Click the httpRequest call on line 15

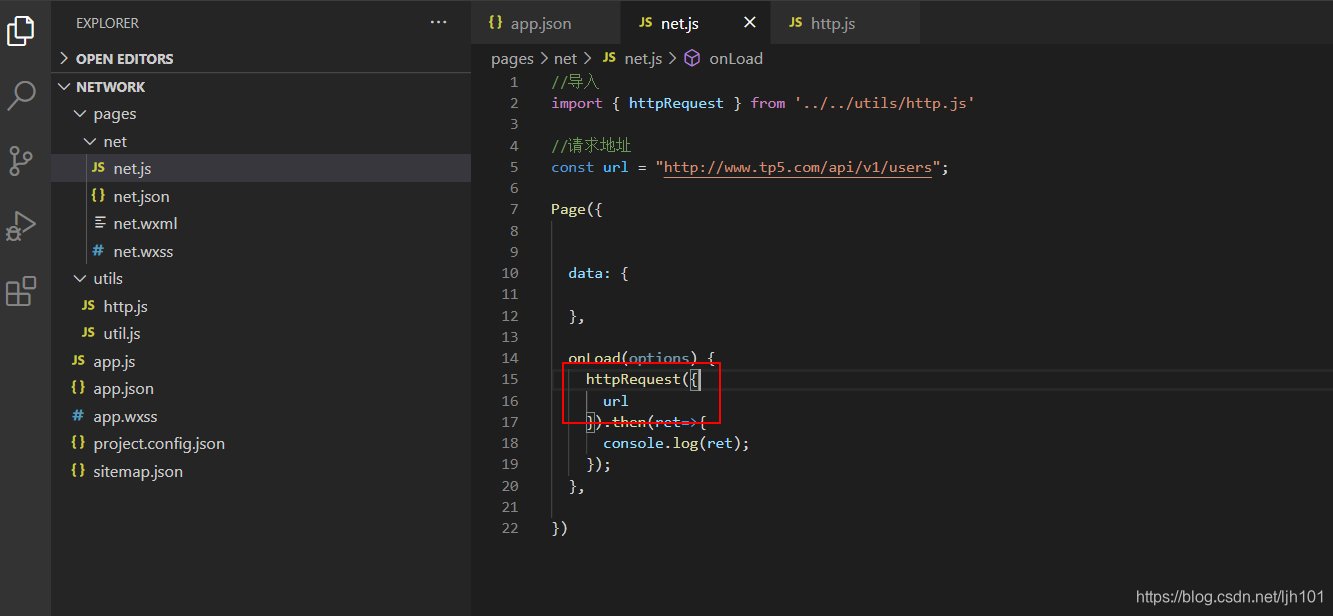(632, 379)
